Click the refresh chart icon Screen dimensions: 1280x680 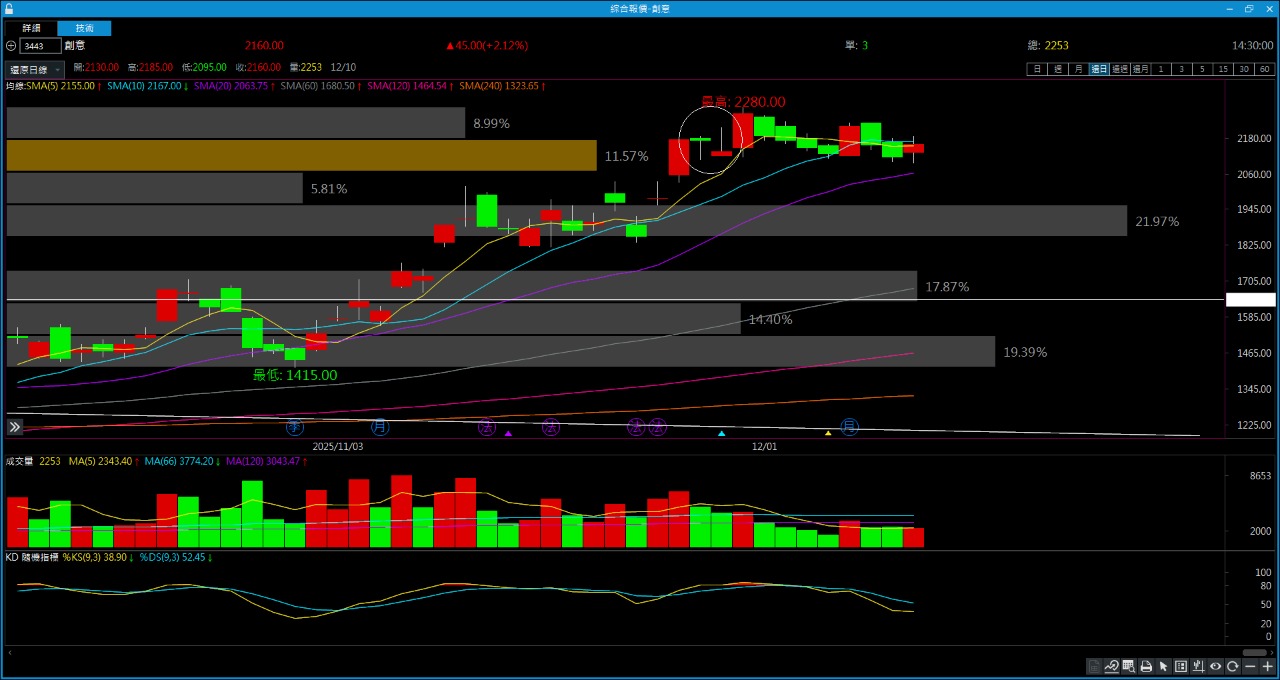pyautogui.click(x=1233, y=666)
